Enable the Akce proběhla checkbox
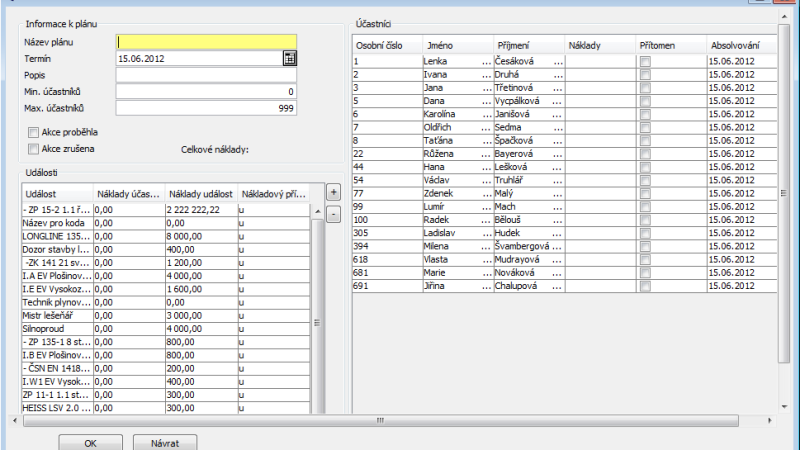Viewport: 800px width, 450px height. [34, 131]
